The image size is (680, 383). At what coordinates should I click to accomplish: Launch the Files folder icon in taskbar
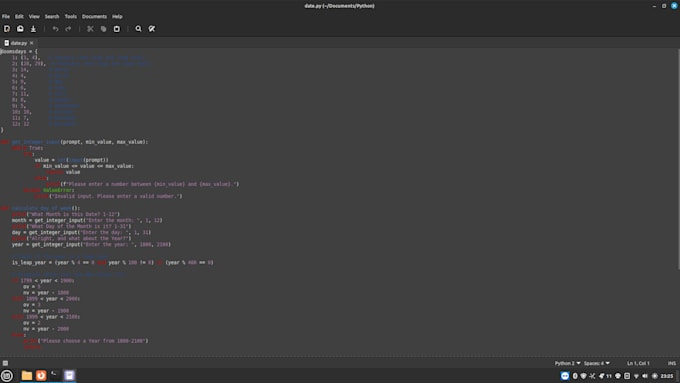26,376
